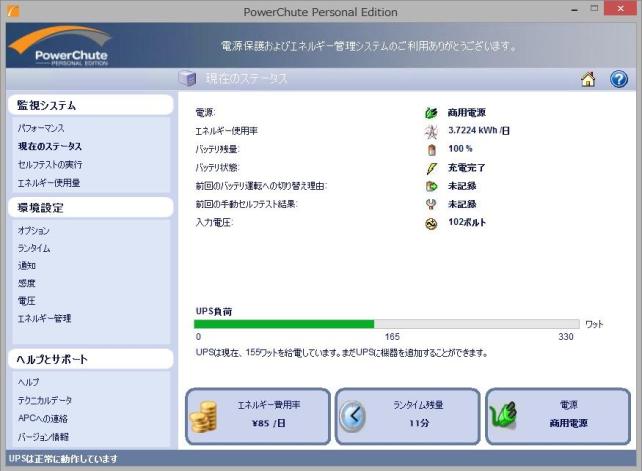Click the status bar UPSは正常に動作しています
Screen dimensions: 642x471
[x=63, y=459]
